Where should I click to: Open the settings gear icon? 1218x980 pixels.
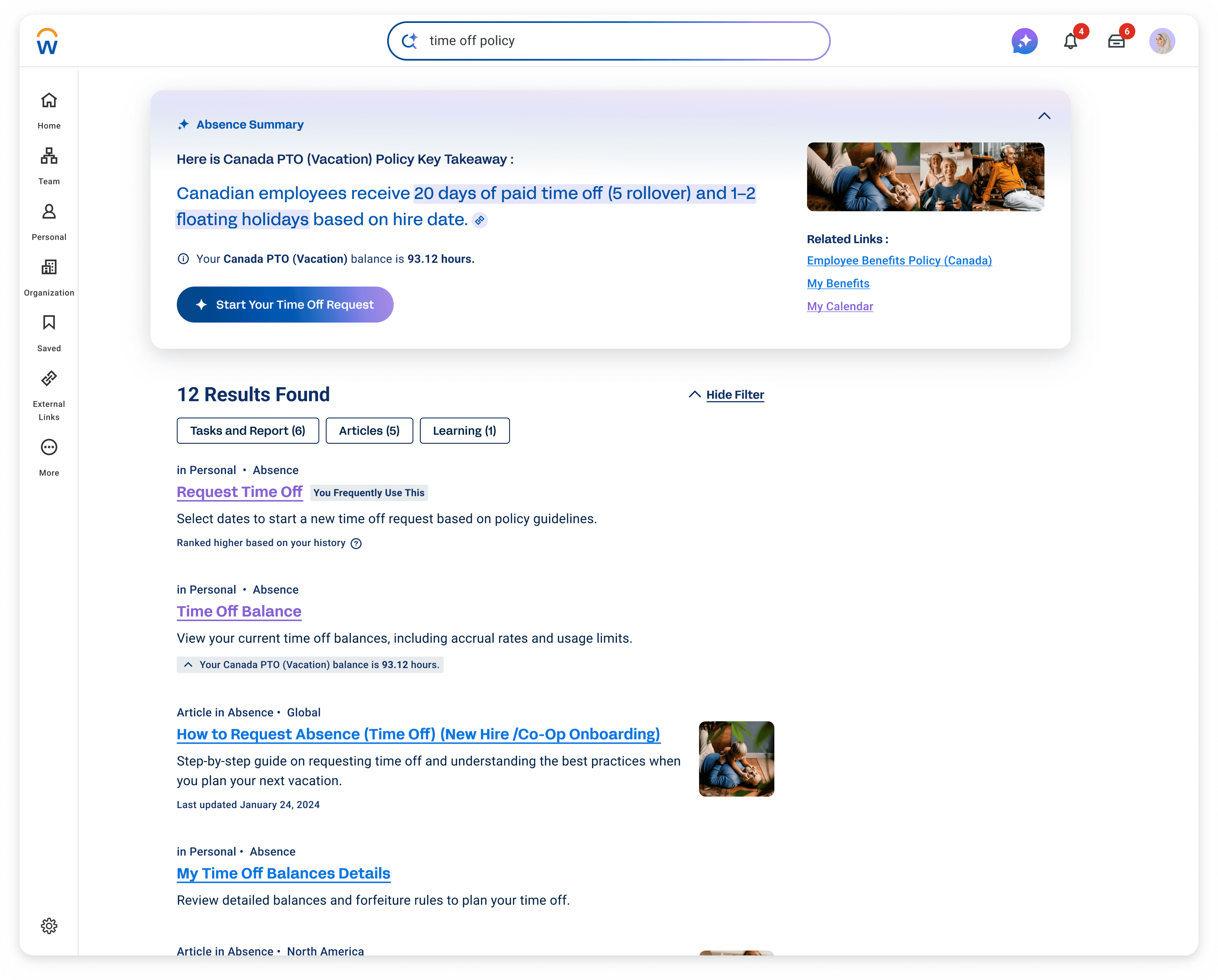49,926
